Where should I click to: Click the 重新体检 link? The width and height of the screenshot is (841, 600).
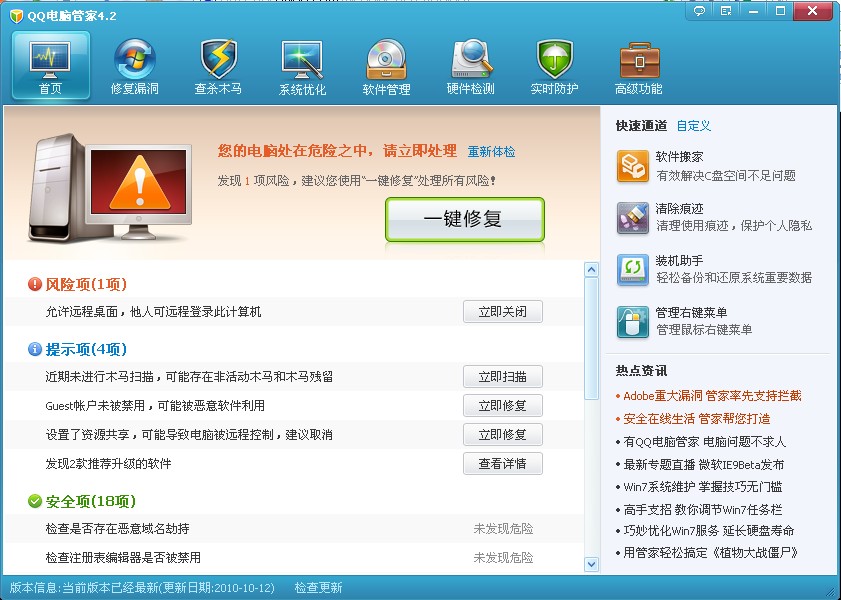(491, 152)
